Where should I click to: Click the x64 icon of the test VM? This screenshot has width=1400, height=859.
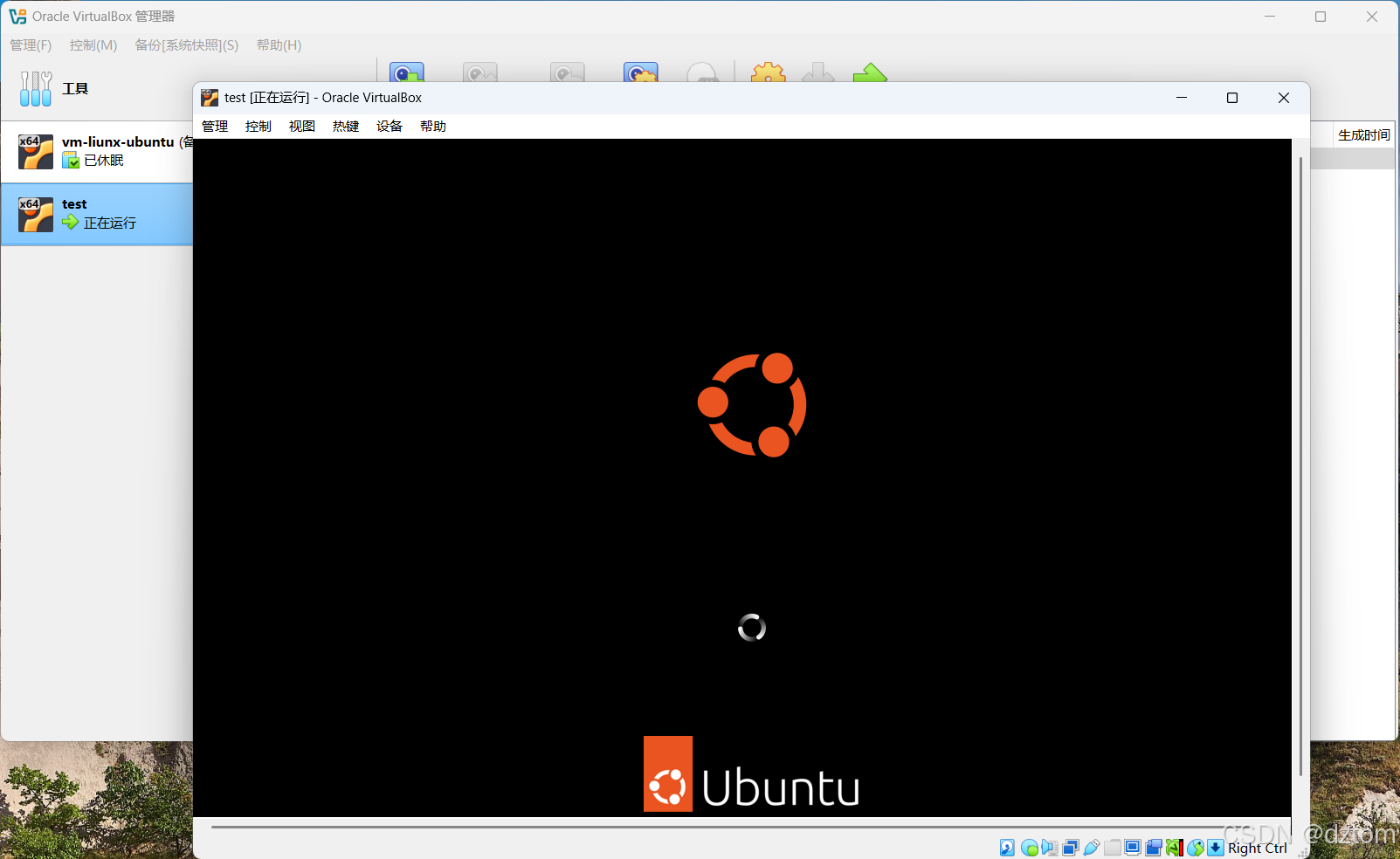pos(36,214)
